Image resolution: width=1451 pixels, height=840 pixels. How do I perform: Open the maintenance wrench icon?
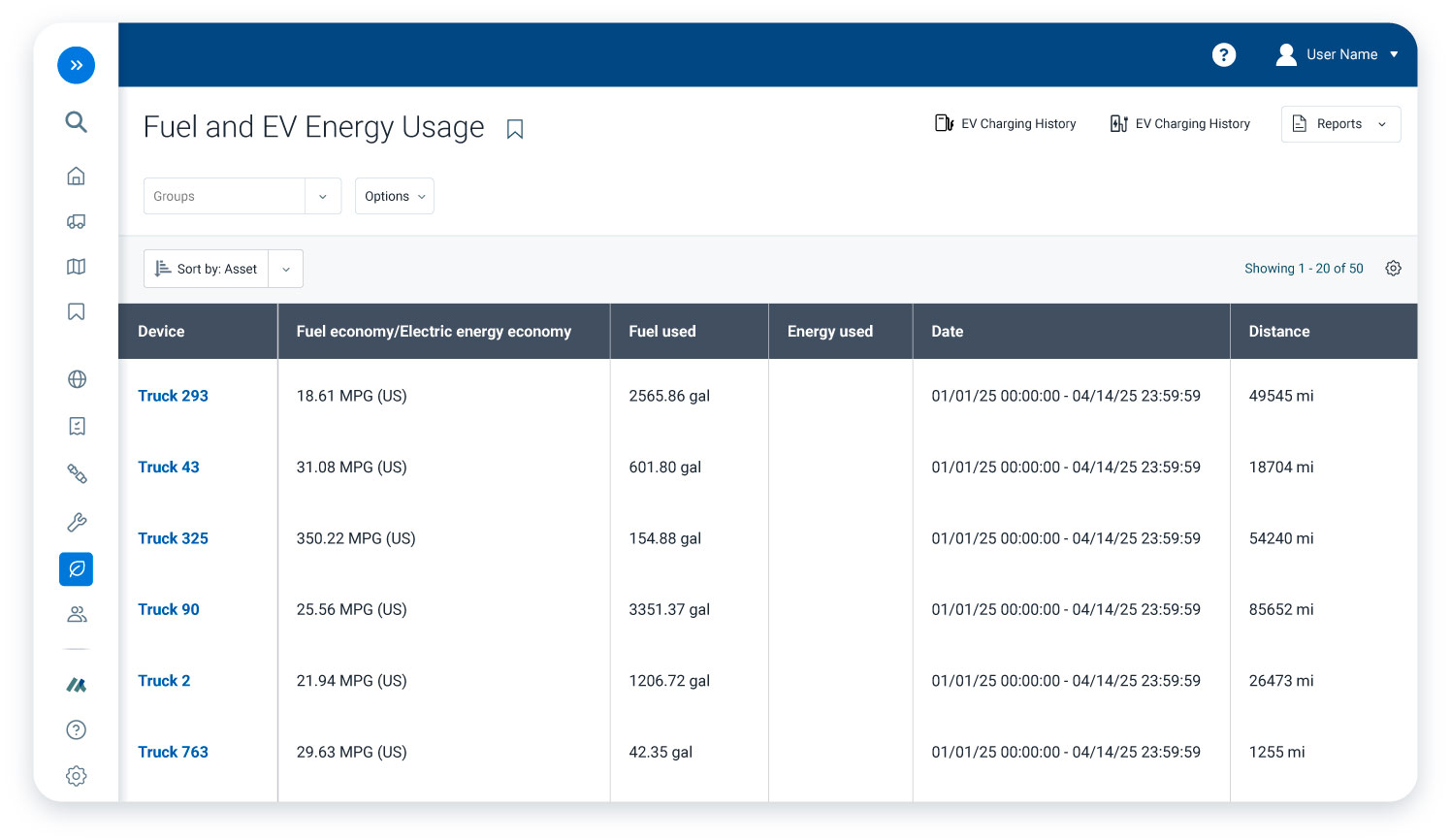click(x=77, y=523)
